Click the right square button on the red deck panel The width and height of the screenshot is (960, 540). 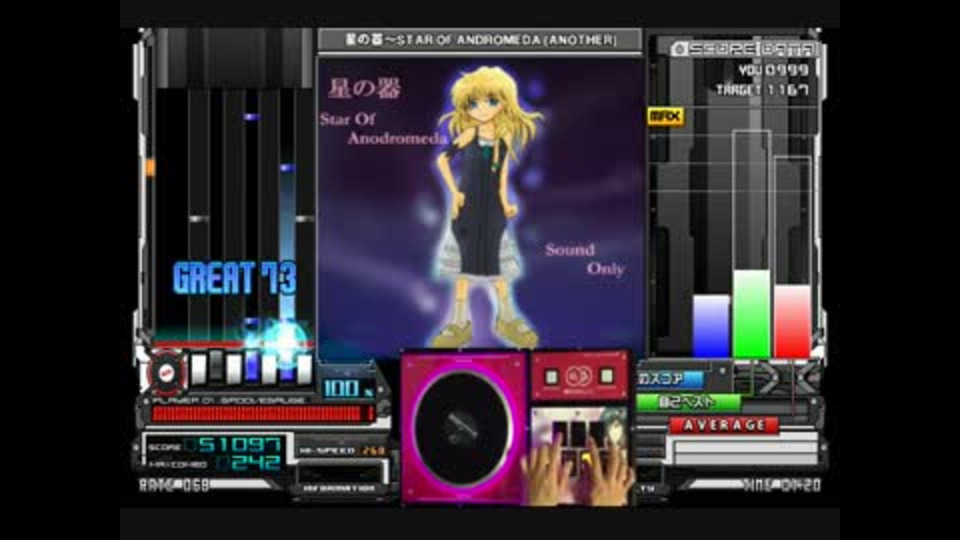point(606,376)
